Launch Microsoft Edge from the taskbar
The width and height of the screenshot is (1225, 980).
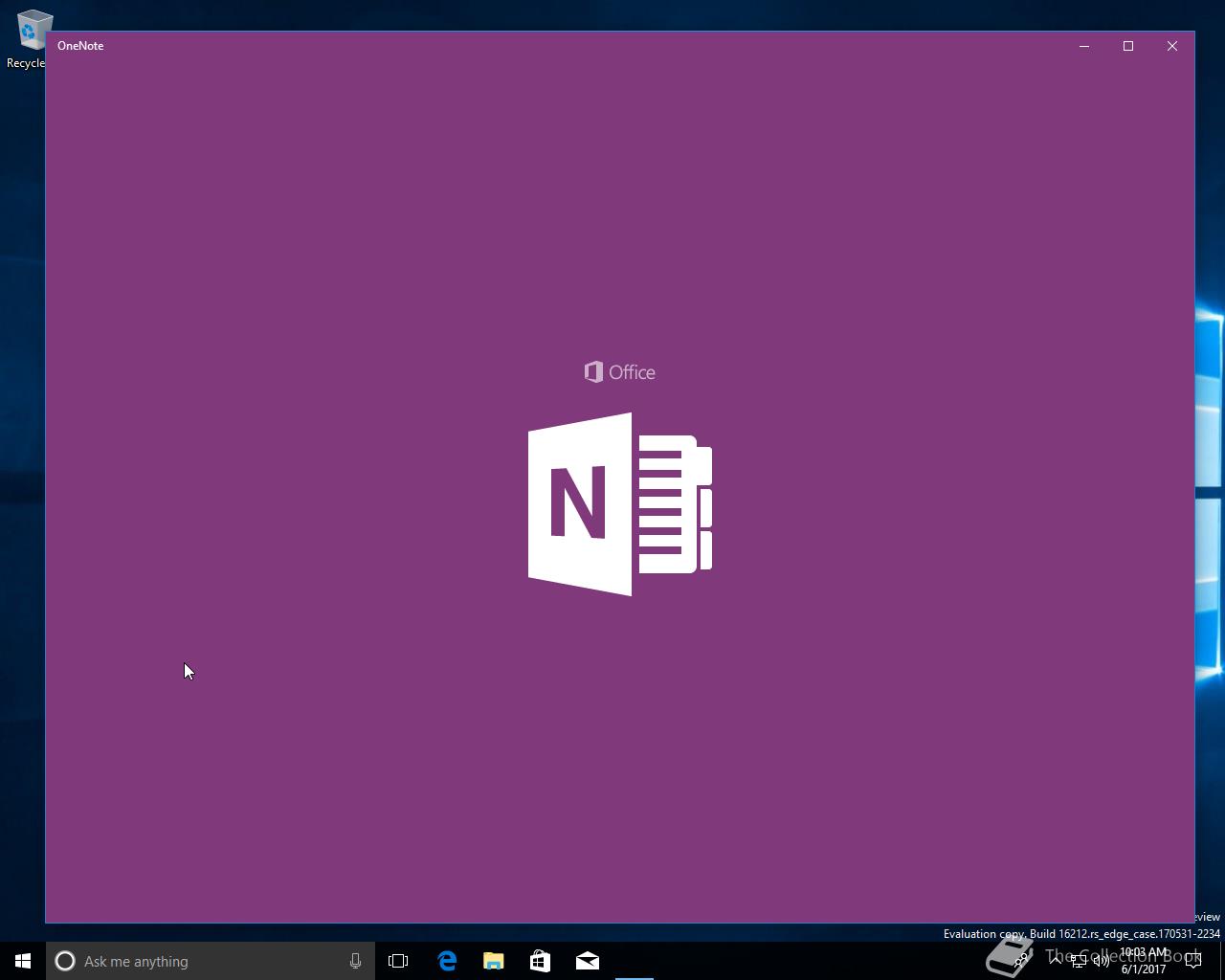[x=446, y=961]
